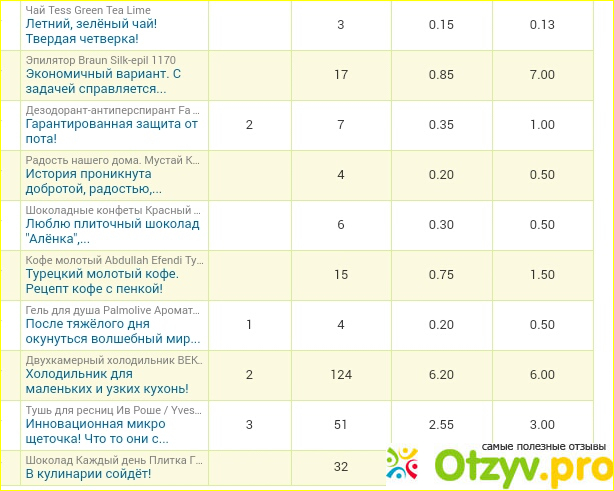Click product name 'Двухкамерный холодильник BEK'
The height and width of the screenshot is (491, 614).
(113, 360)
